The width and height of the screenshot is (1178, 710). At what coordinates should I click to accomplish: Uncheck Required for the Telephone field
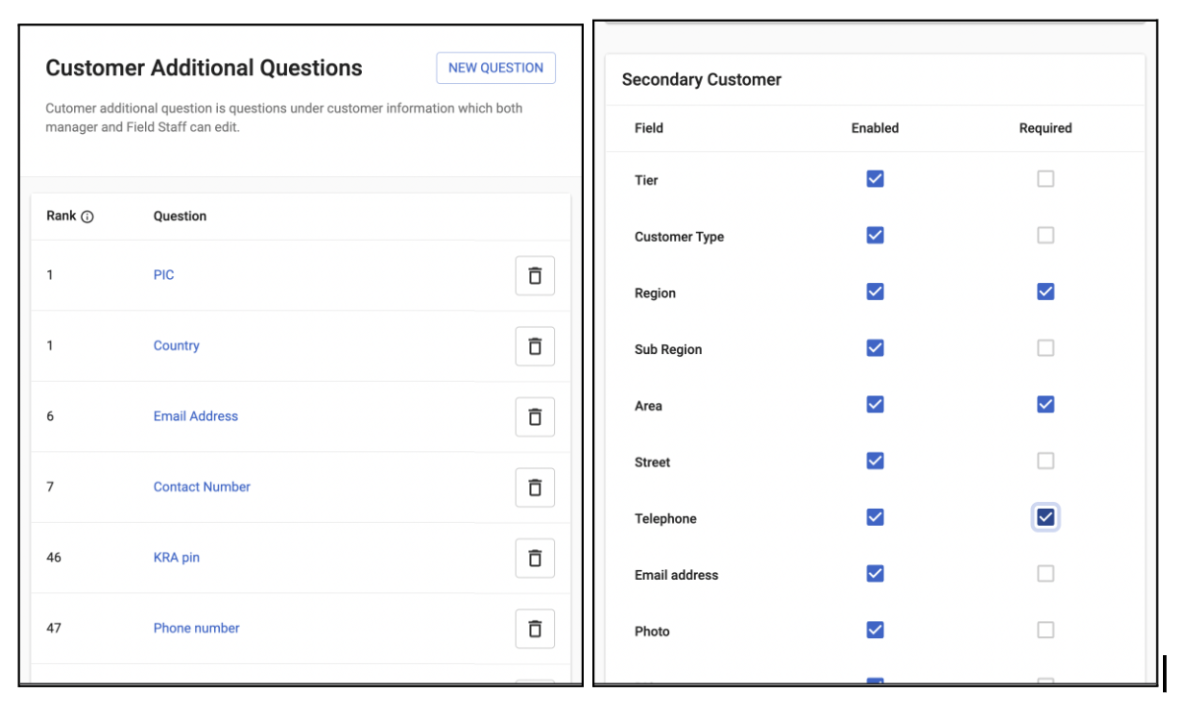pyautogui.click(x=1045, y=517)
